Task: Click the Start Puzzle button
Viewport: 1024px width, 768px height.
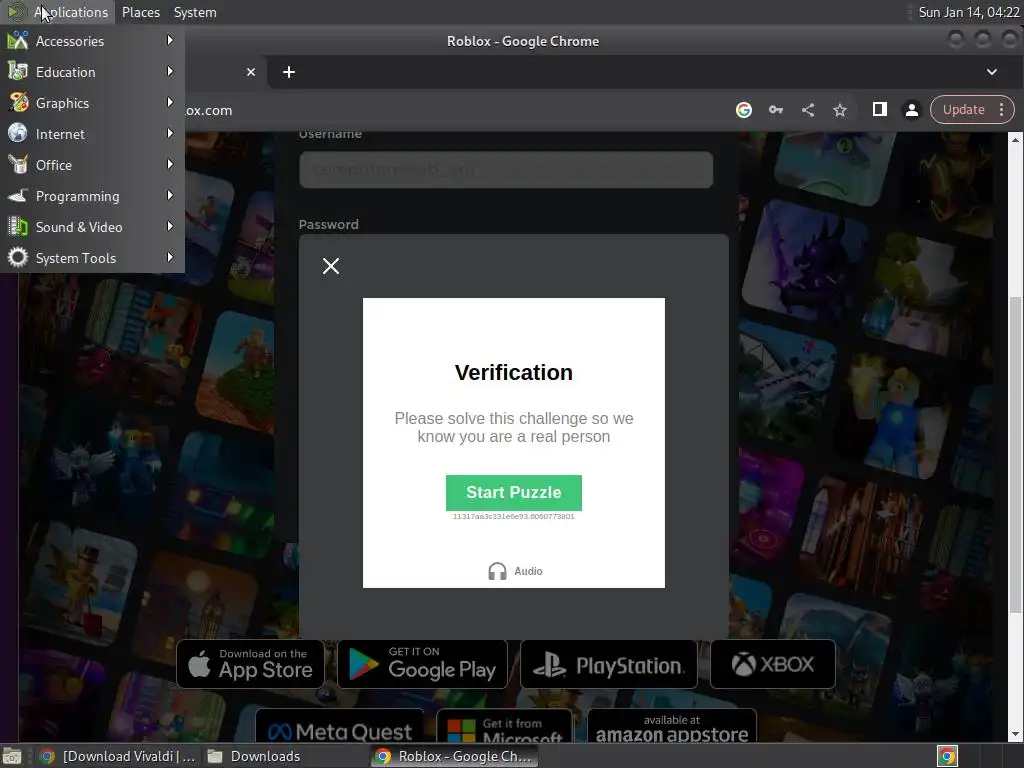Action: 513,492
